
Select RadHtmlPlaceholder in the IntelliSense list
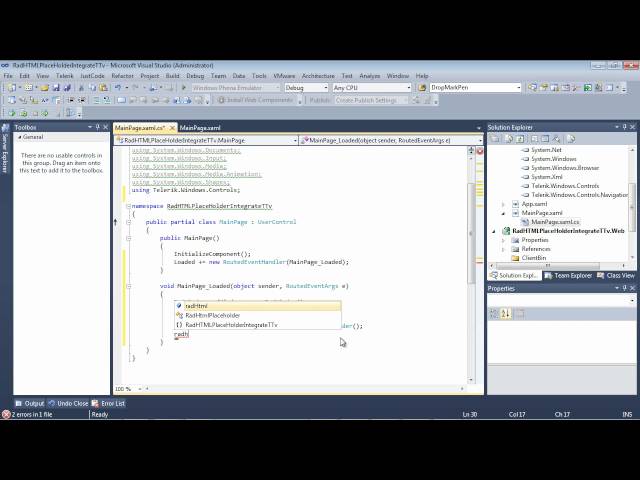pyautogui.click(x=258, y=316)
